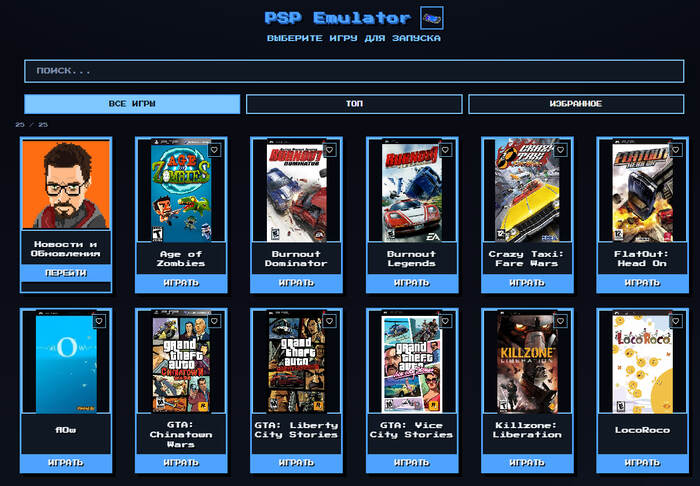Open the ИЗБРАННОЕ tab
The height and width of the screenshot is (486, 700).
click(576, 104)
